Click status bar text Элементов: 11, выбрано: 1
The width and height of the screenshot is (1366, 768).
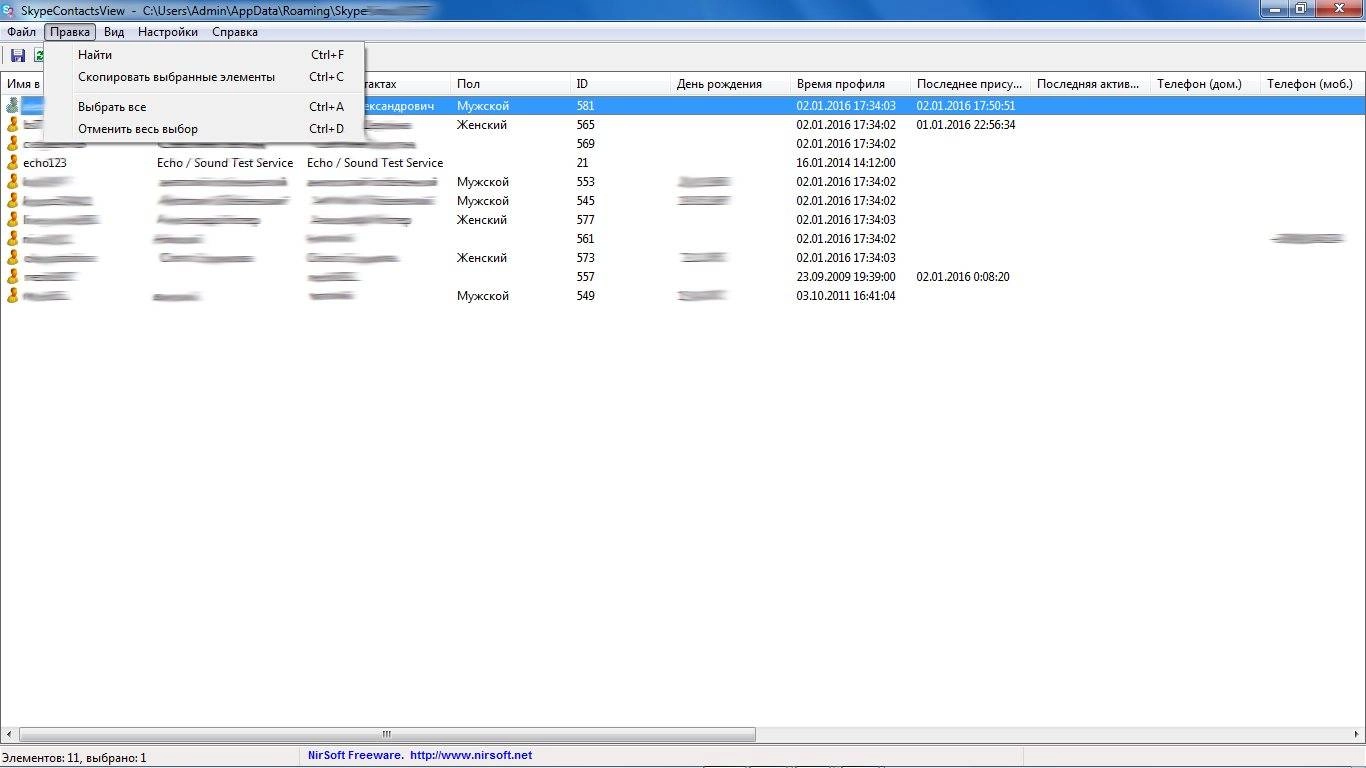(x=74, y=757)
